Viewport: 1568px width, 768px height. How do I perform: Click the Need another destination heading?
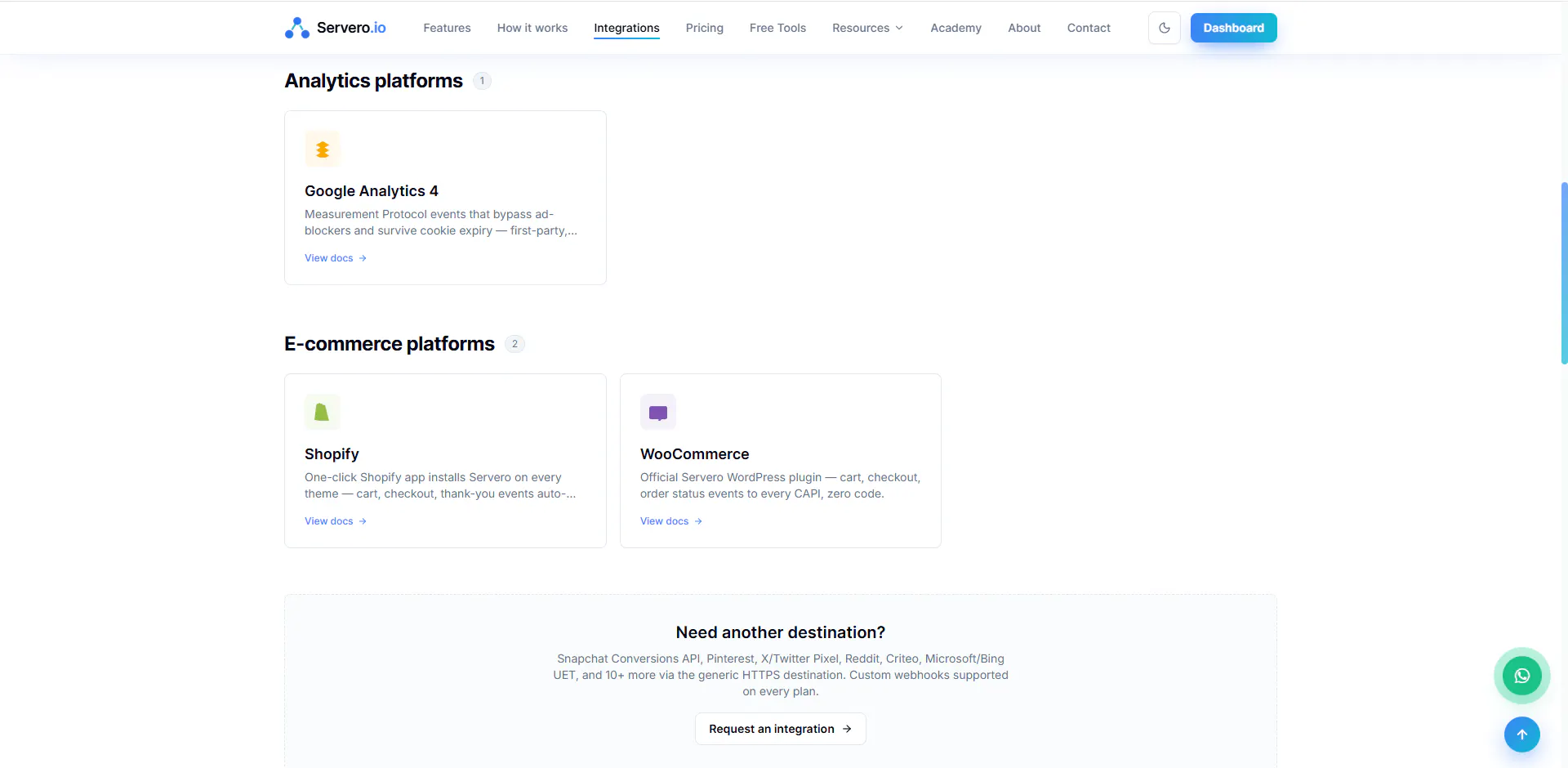pyautogui.click(x=781, y=632)
